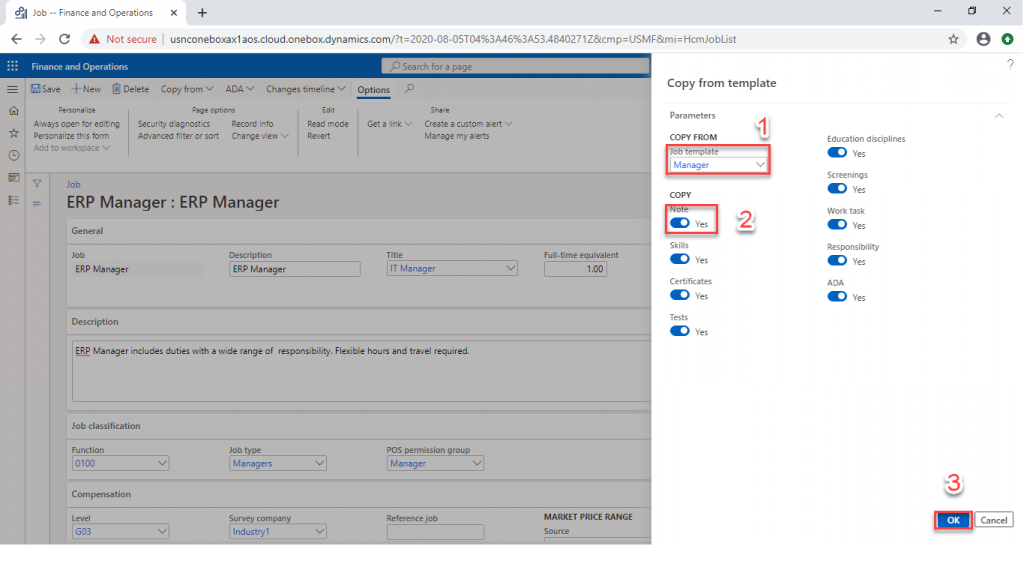The width and height of the screenshot is (1024, 576).
Task: Click Delete in action pane
Action: (x=131, y=89)
